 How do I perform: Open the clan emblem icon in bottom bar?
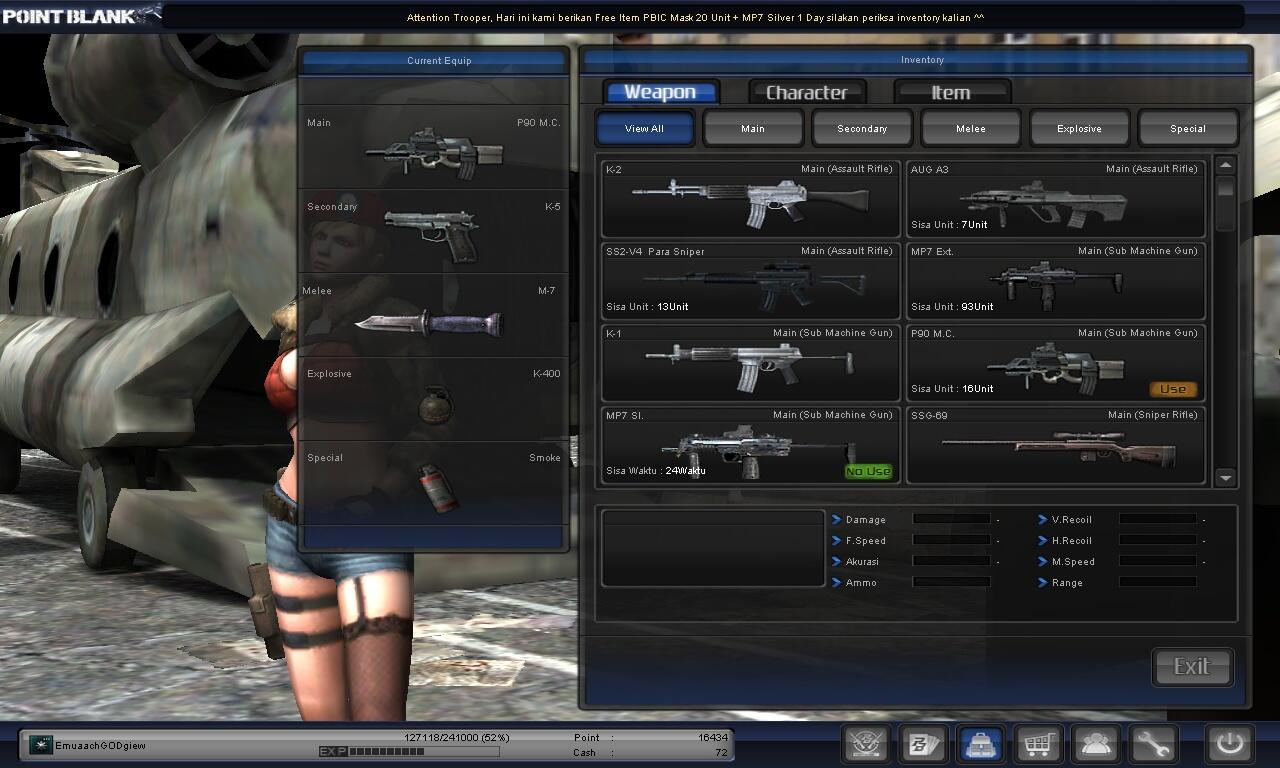[x=866, y=744]
